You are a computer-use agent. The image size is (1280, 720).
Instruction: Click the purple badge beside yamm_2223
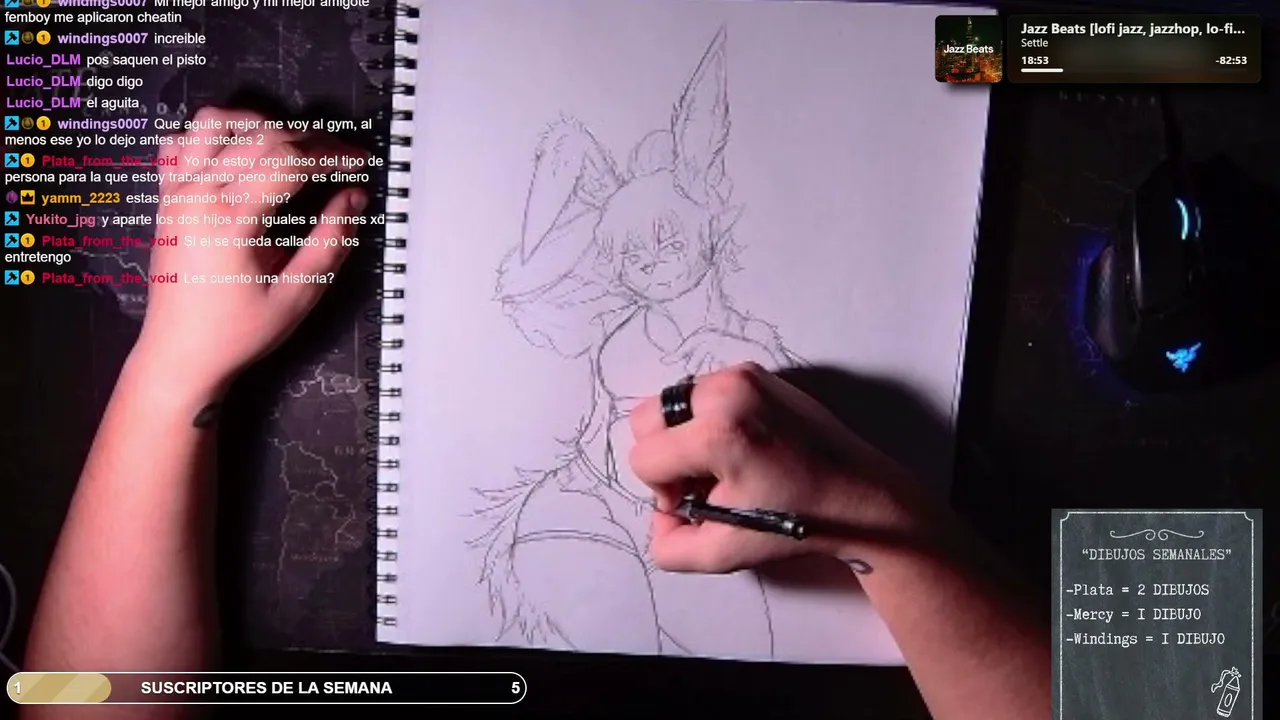12,198
